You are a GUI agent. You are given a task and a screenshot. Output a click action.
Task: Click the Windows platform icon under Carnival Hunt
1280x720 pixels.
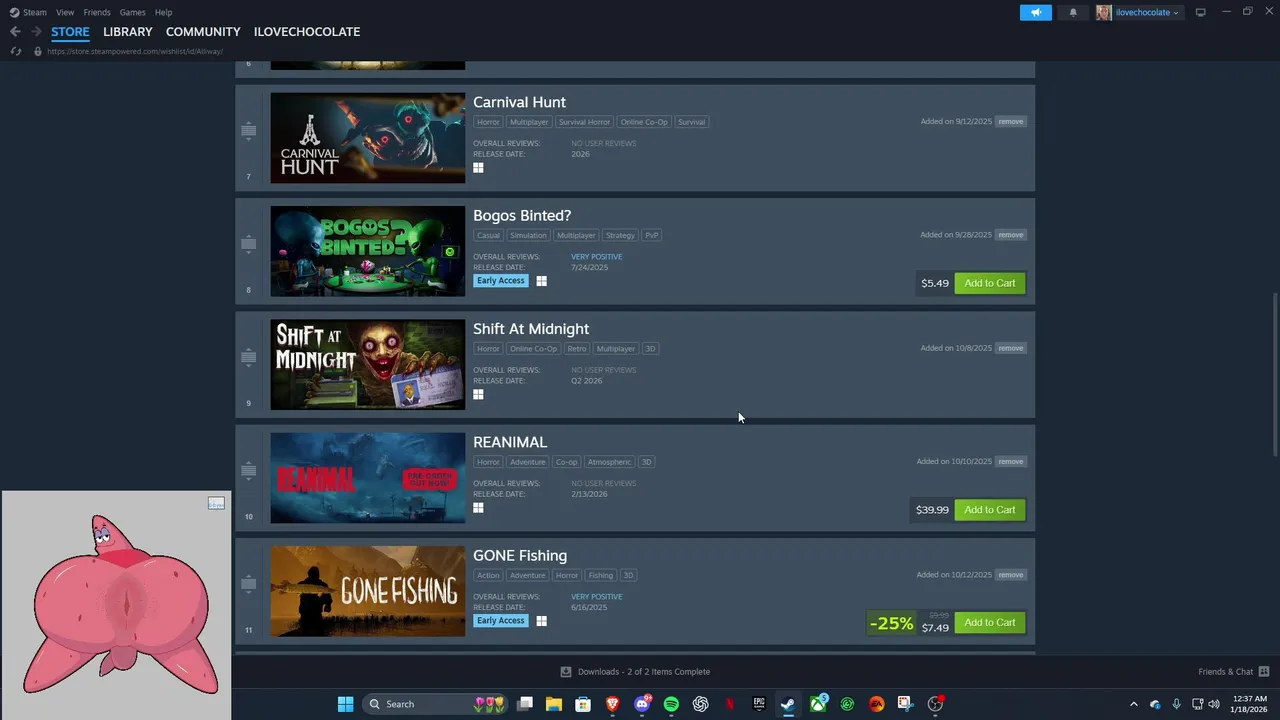(x=478, y=168)
